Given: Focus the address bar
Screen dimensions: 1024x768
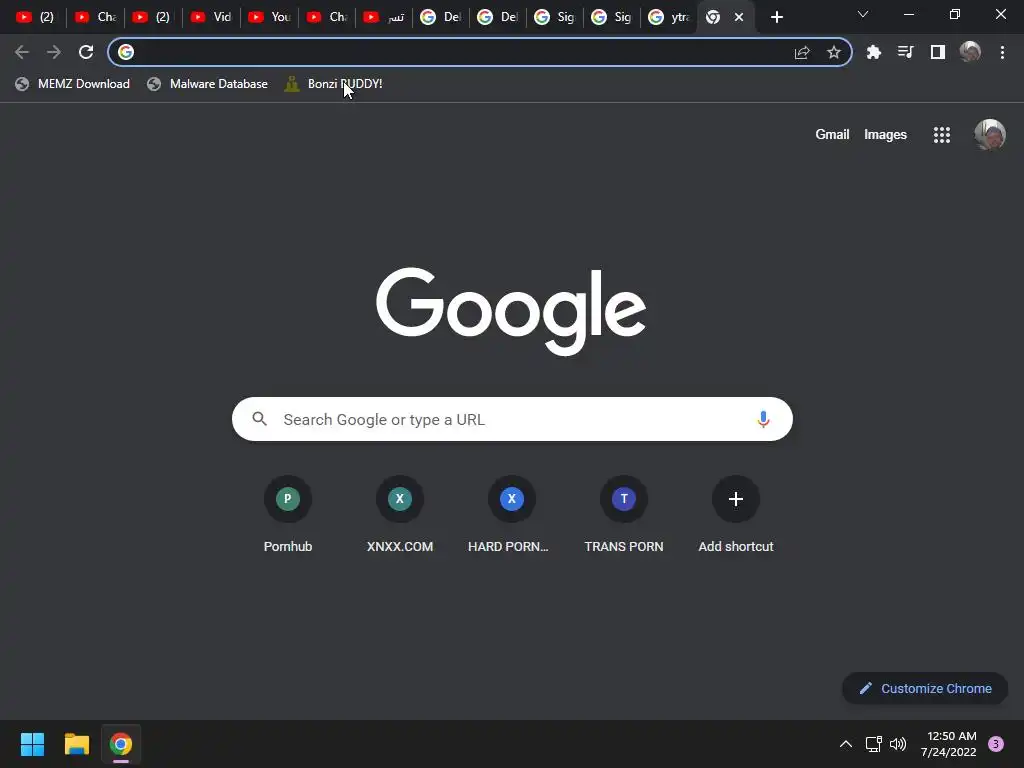Looking at the screenshot, I should [x=480, y=52].
